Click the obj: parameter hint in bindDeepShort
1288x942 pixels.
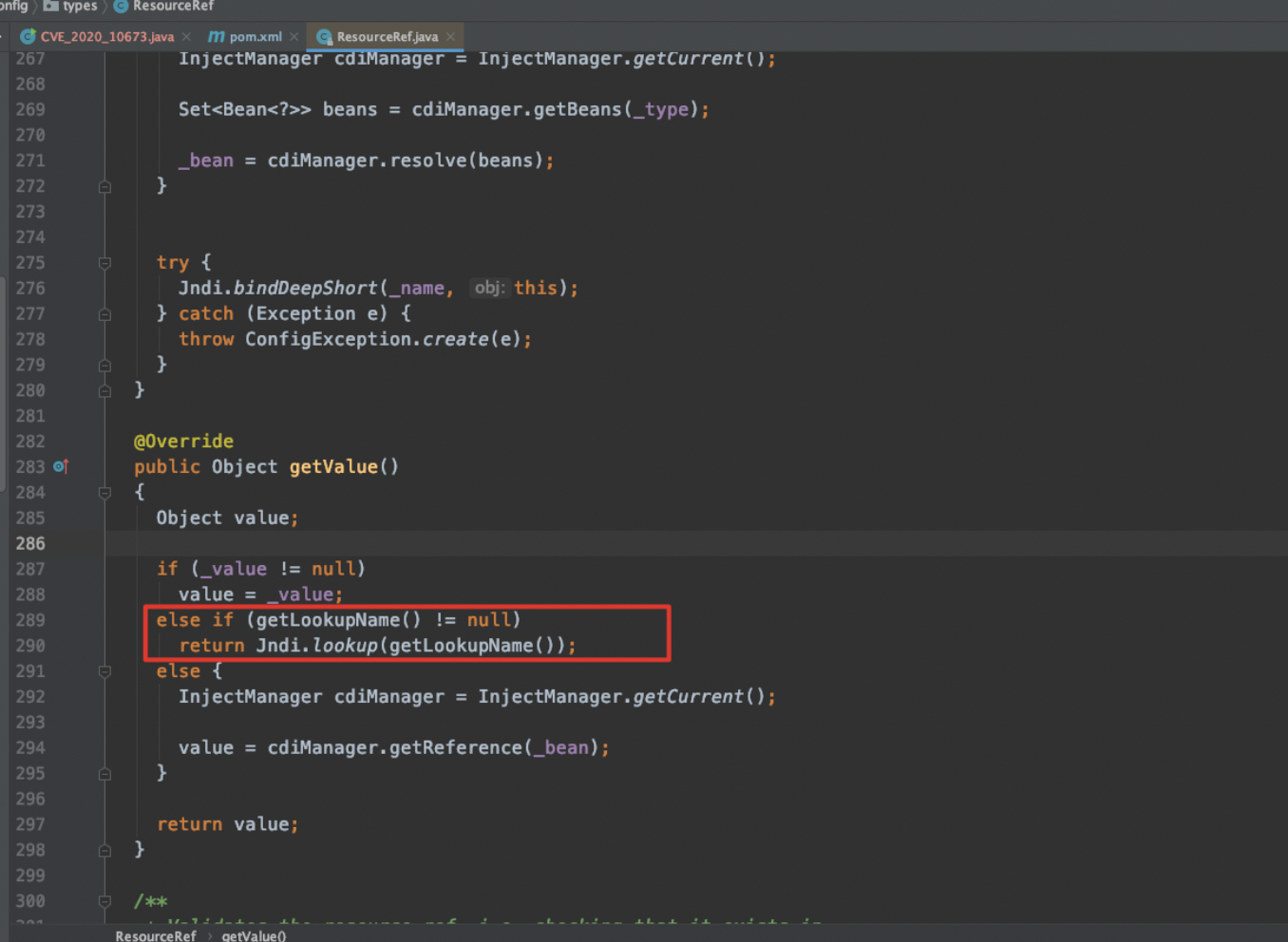489,288
